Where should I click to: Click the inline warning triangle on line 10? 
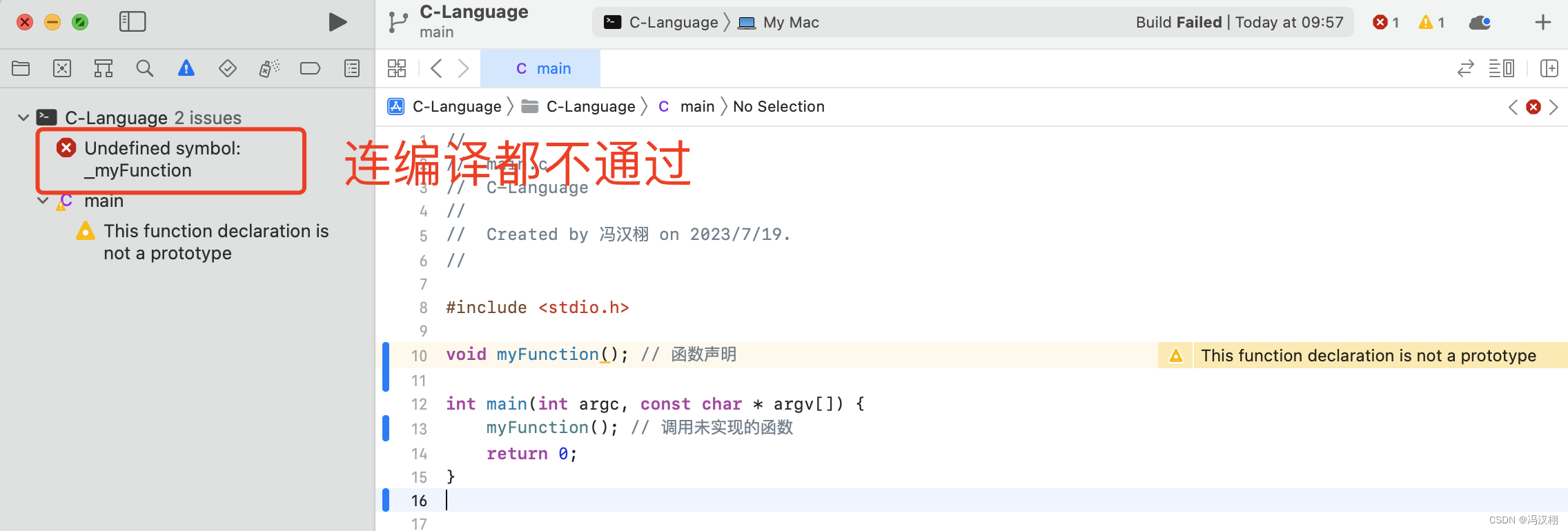[1176, 356]
